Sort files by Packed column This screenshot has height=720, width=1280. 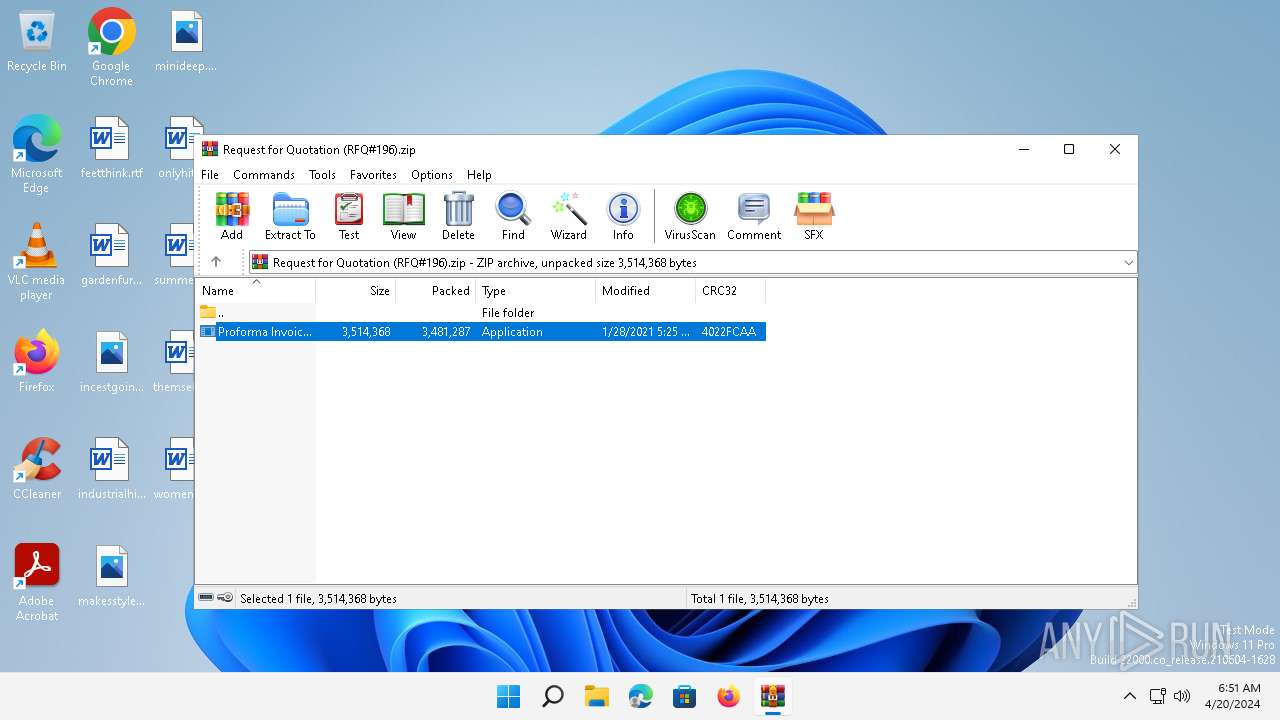[x=436, y=290]
